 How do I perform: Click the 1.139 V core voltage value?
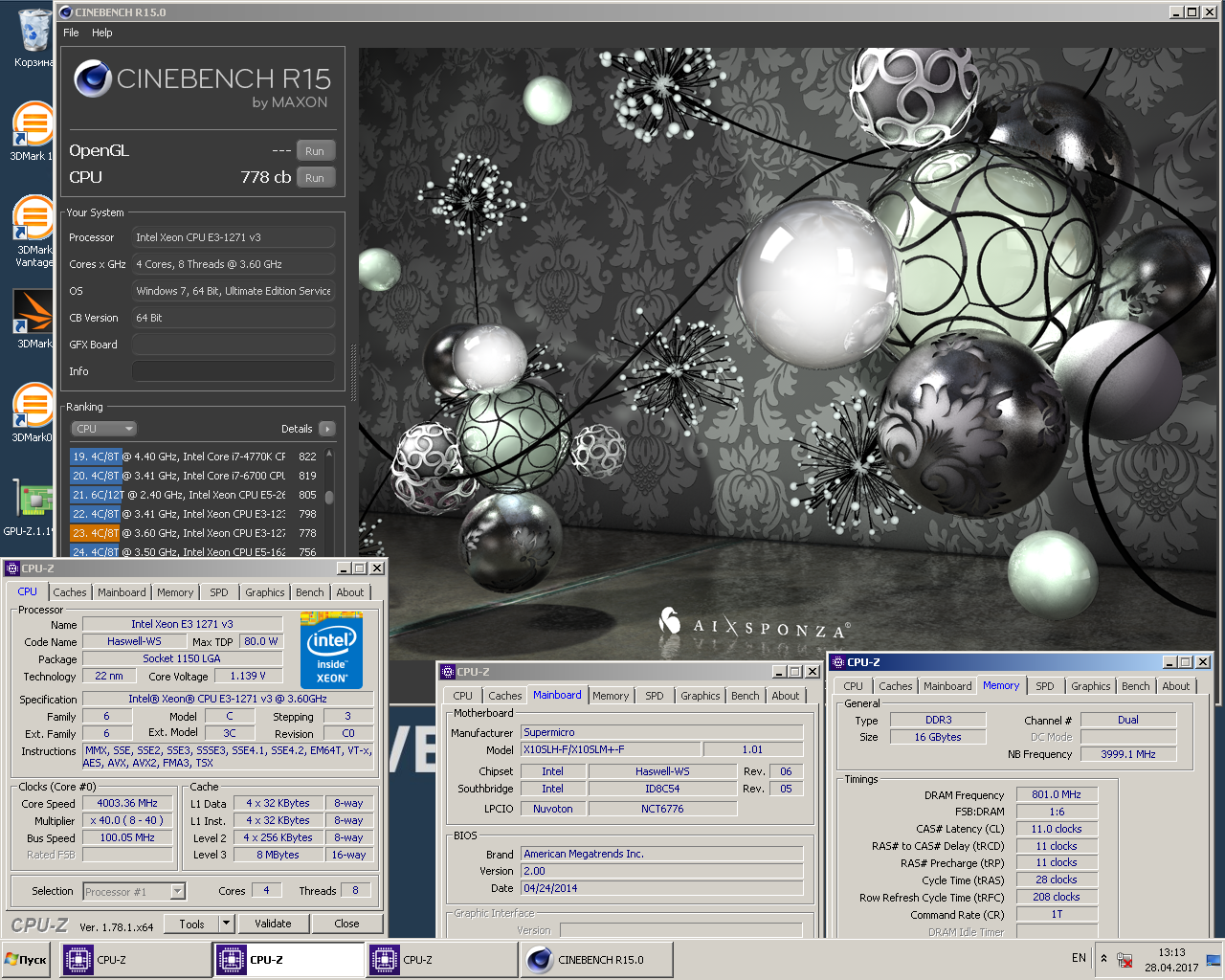tap(248, 676)
